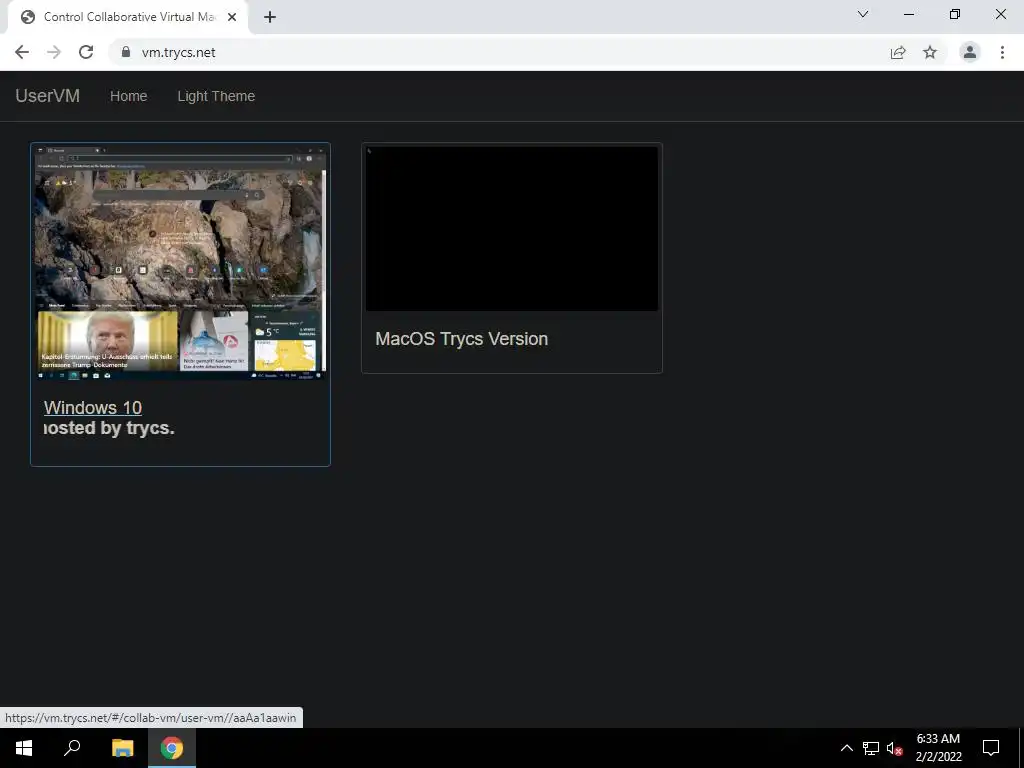1024x768 pixels.
Task: Open the tab search dropdown arrow
Action: point(863,14)
